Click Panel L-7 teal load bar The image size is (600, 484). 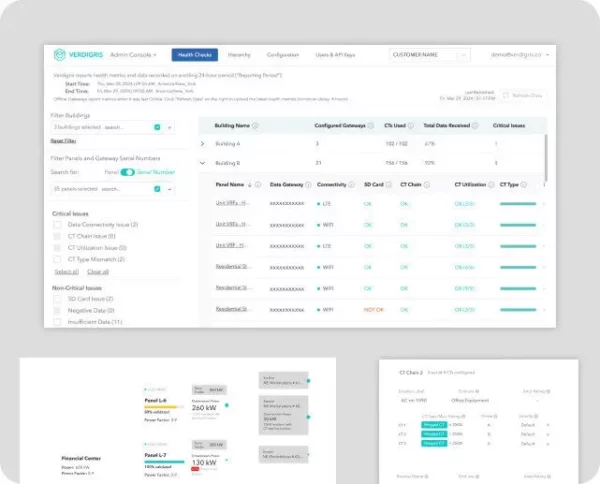pyautogui.click(x=165, y=462)
